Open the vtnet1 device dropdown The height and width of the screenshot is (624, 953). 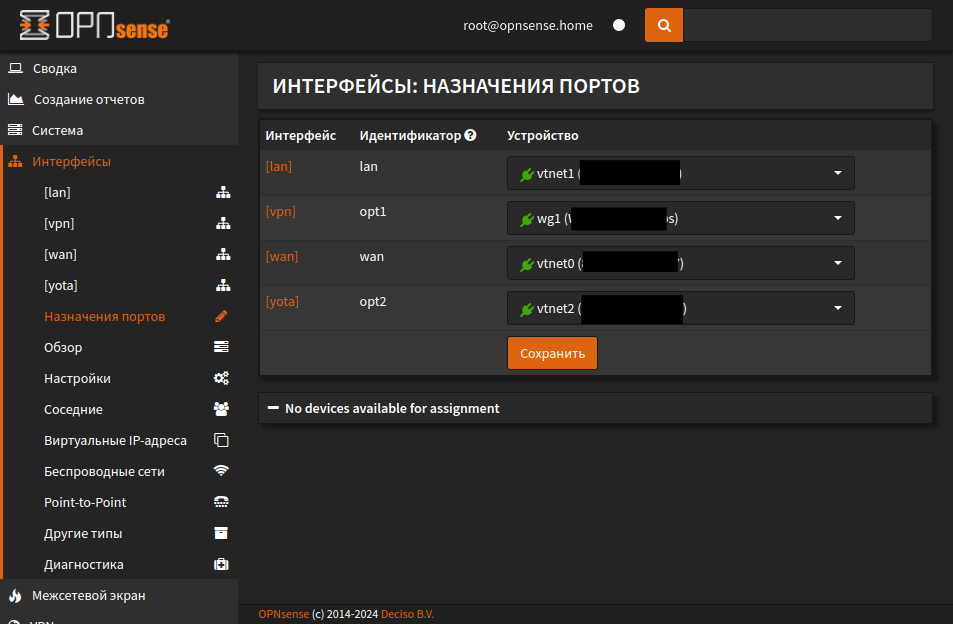coord(681,173)
